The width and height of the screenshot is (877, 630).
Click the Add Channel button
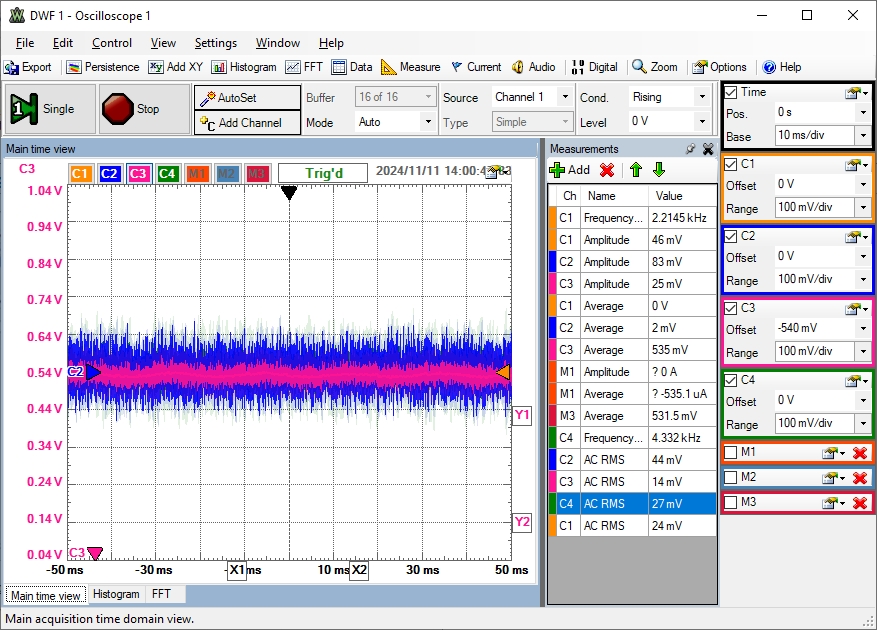tap(247, 123)
